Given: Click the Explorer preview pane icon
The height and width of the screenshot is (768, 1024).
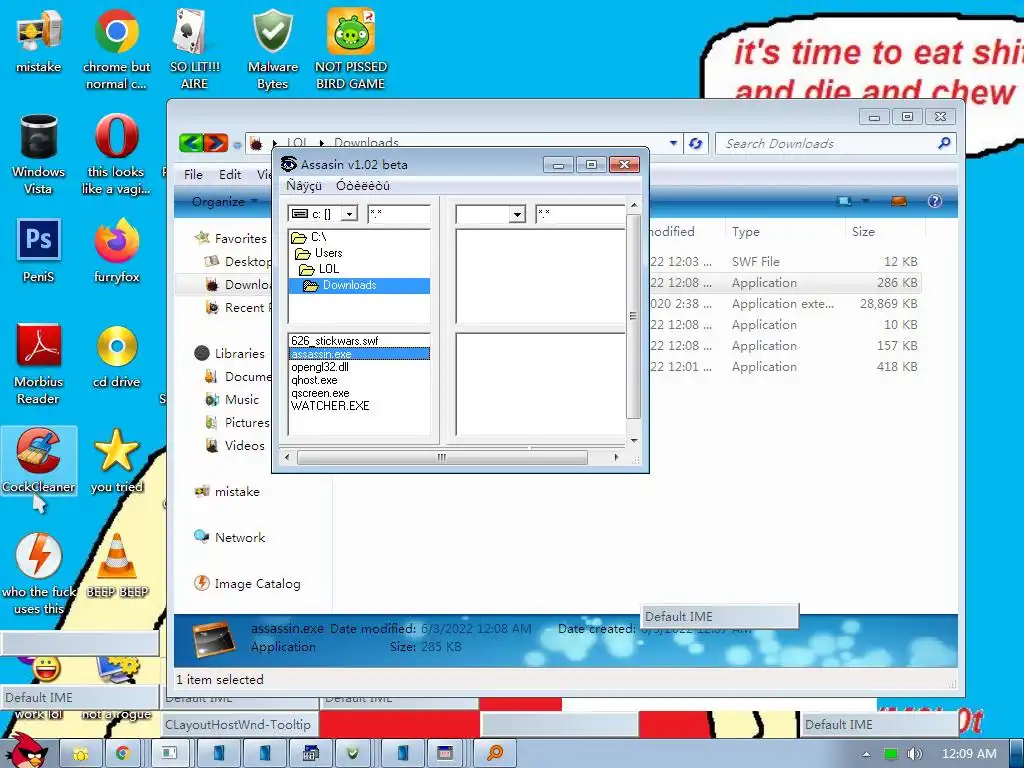Looking at the screenshot, I should click(899, 201).
